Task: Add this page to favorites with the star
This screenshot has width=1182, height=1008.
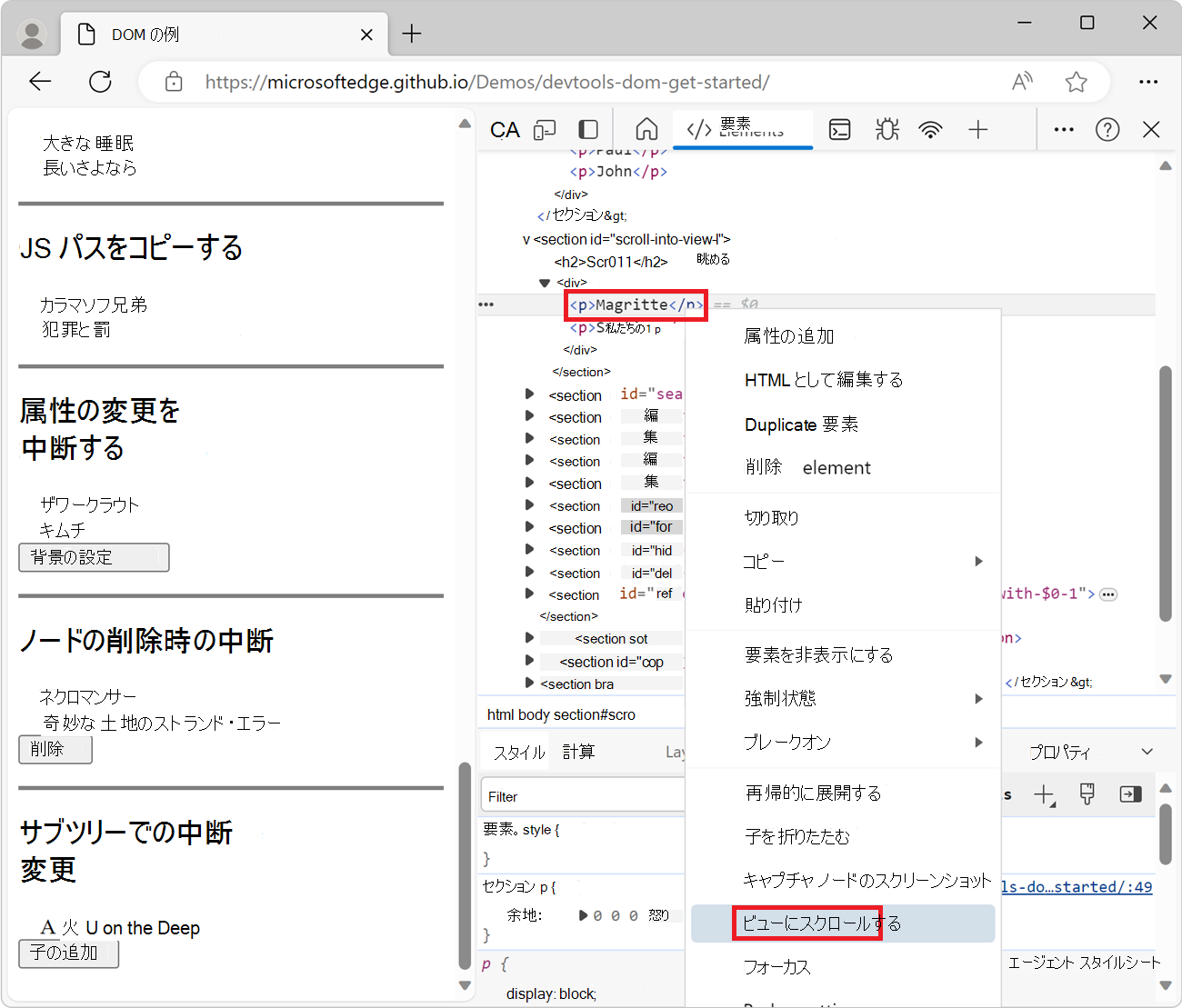Action: click(1077, 82)
